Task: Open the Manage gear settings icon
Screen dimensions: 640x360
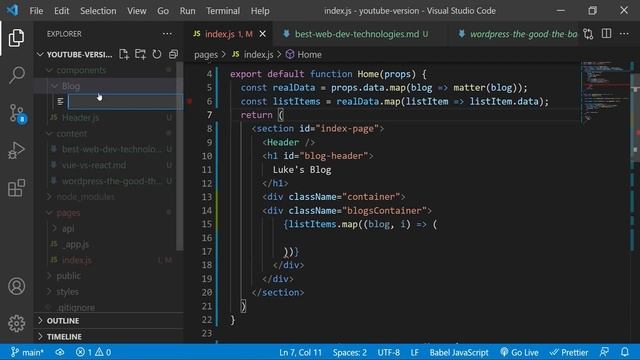Action: coord(16,323)
